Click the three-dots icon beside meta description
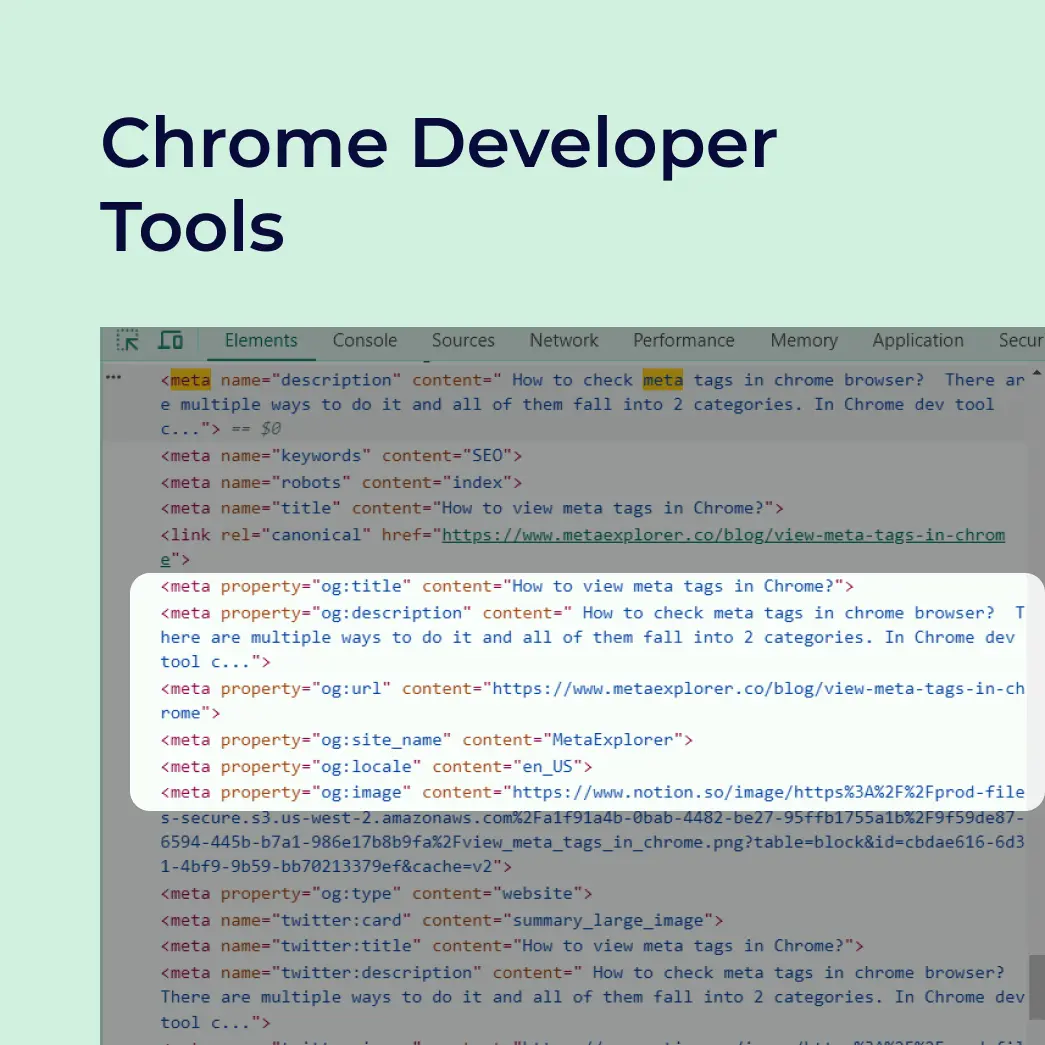 point(113,378)
